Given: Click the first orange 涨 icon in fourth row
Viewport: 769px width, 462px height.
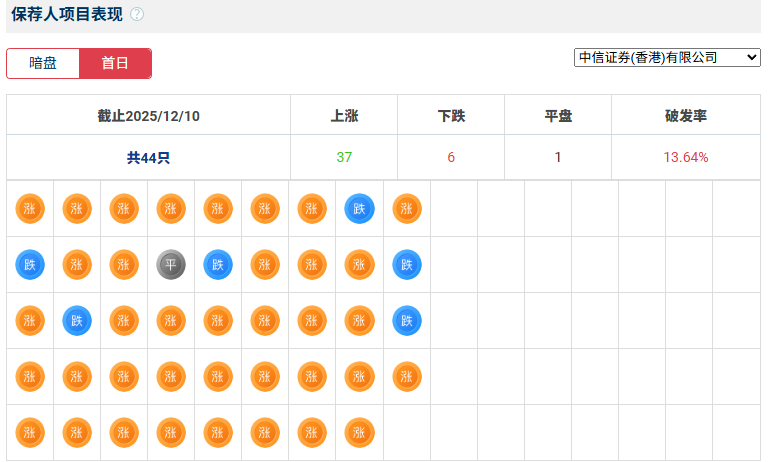Looking at the screenshot, I should click(30, 377).
